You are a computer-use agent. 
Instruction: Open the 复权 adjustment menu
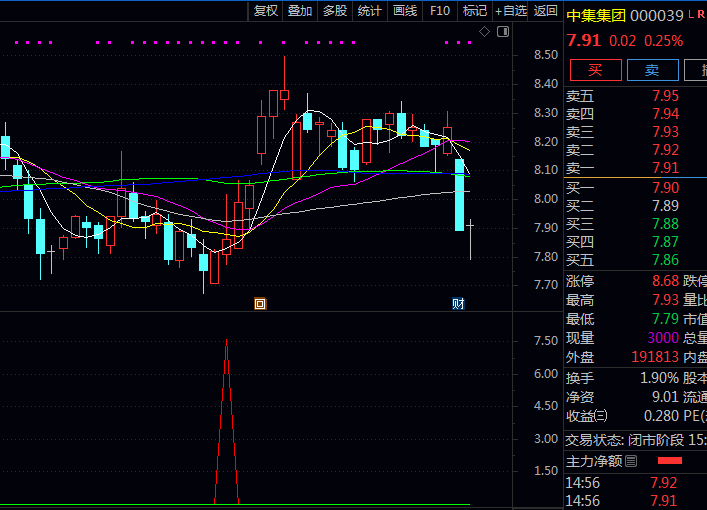point(265,11)
